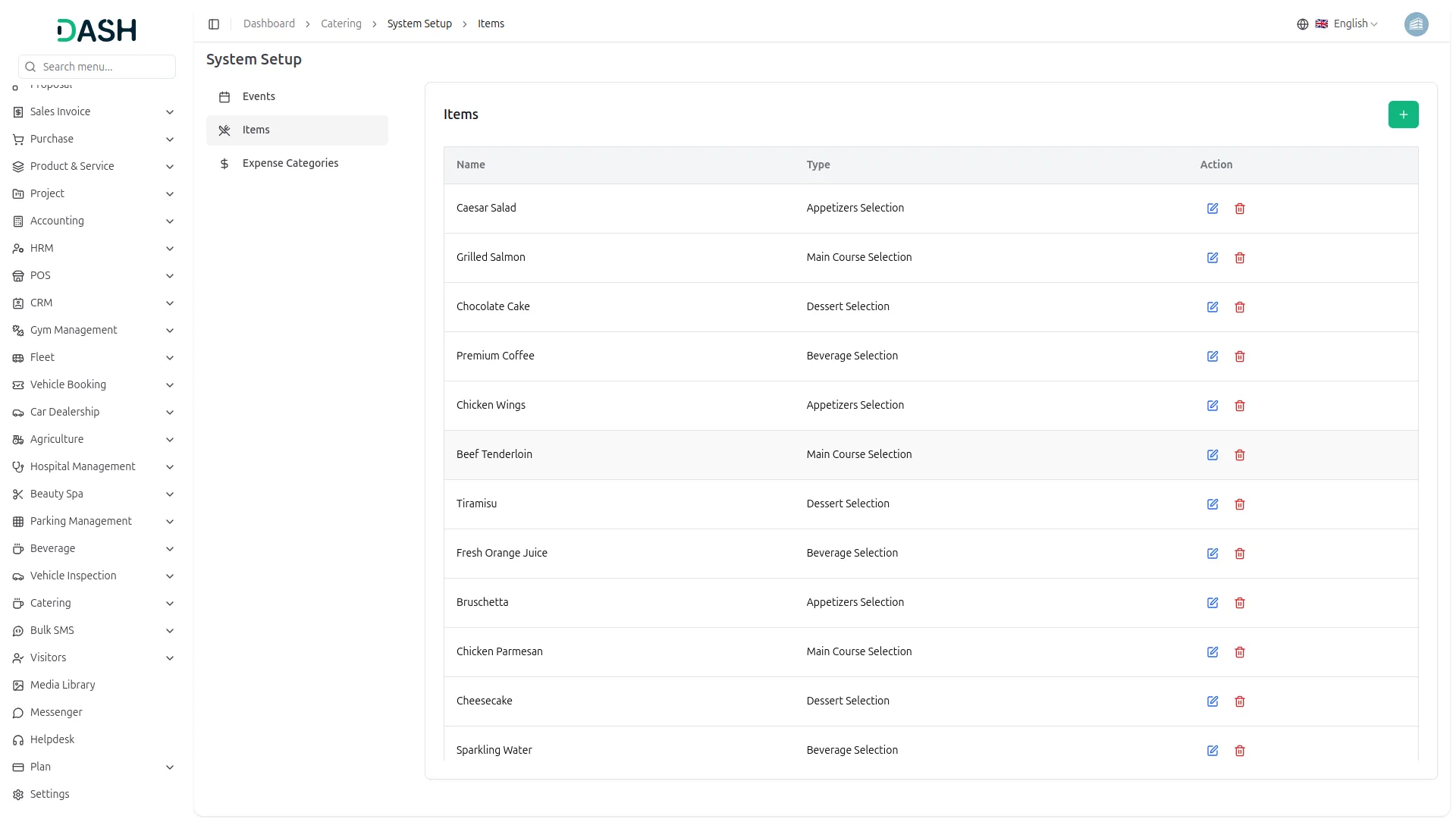This screenshot has height=819, width=1456.
Task: Open user profile avatar
Action: (x=1416, y=24)
